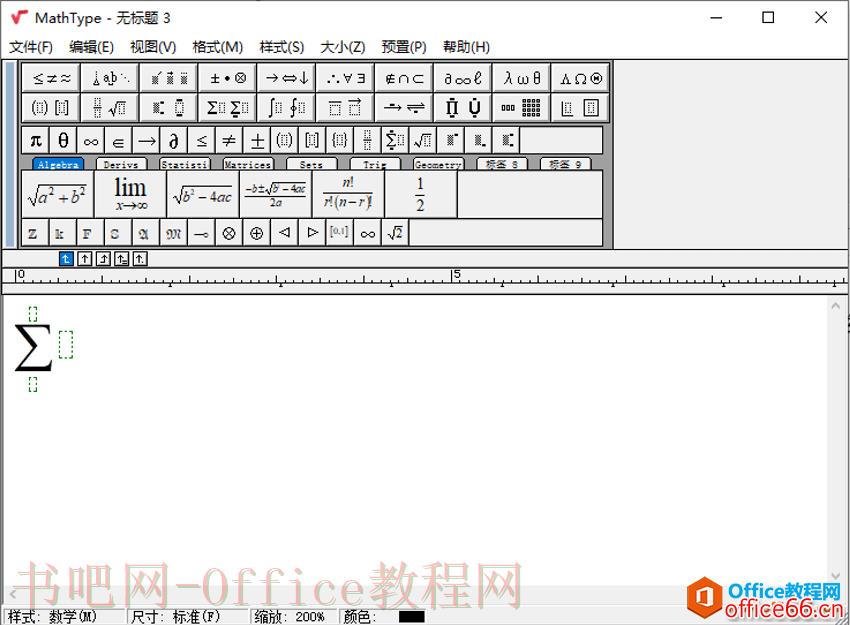Open the relational symbols palette (≤≠≈)

click(x=51, y=78)
